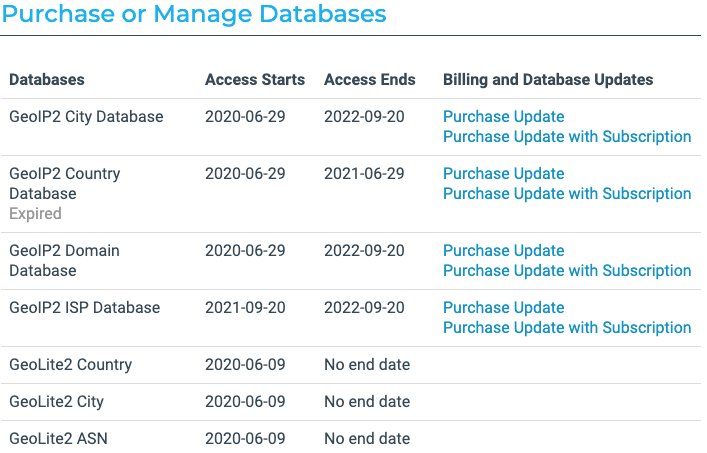This screenshot has height=453, width=707.
Task: Click GeoLite2 City start date 2020-06-09
Action: [x=245, y=402]
